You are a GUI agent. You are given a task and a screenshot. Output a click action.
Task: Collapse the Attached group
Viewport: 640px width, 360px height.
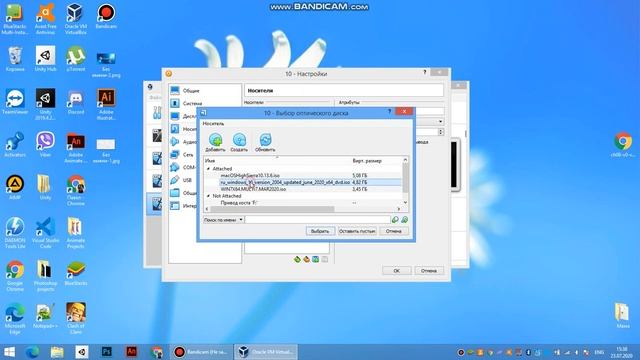pos(208,169)
